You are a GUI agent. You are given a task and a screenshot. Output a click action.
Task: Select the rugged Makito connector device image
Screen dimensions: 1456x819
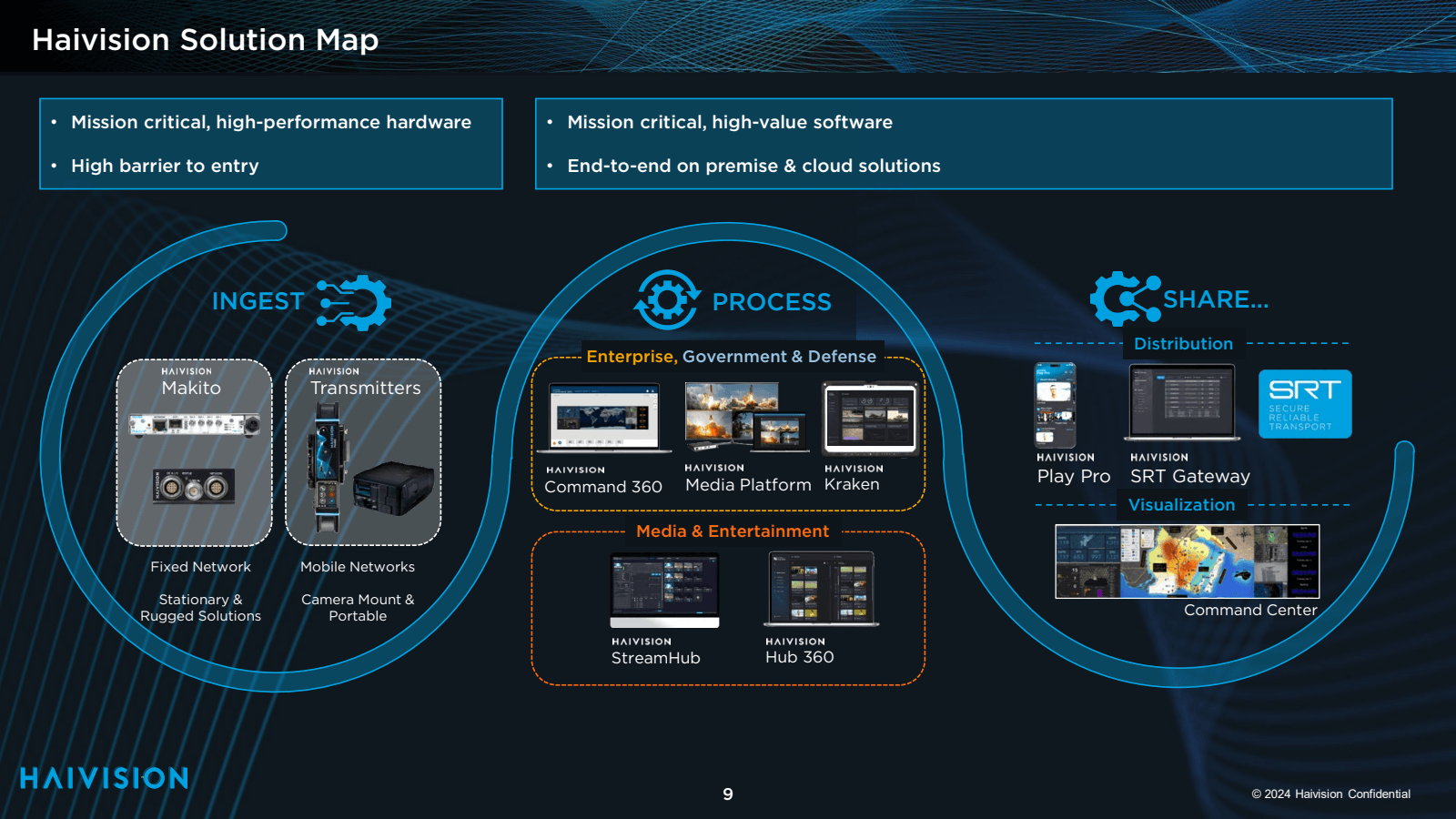[x=194, y=487]
